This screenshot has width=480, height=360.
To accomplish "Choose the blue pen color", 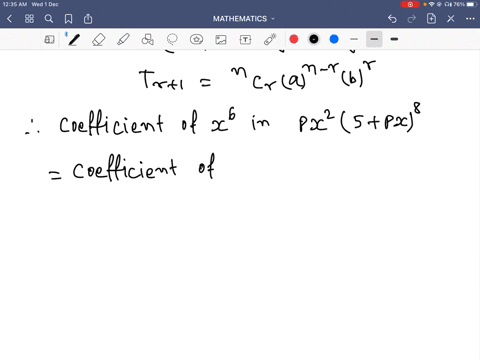I will (x=334, y=39).
